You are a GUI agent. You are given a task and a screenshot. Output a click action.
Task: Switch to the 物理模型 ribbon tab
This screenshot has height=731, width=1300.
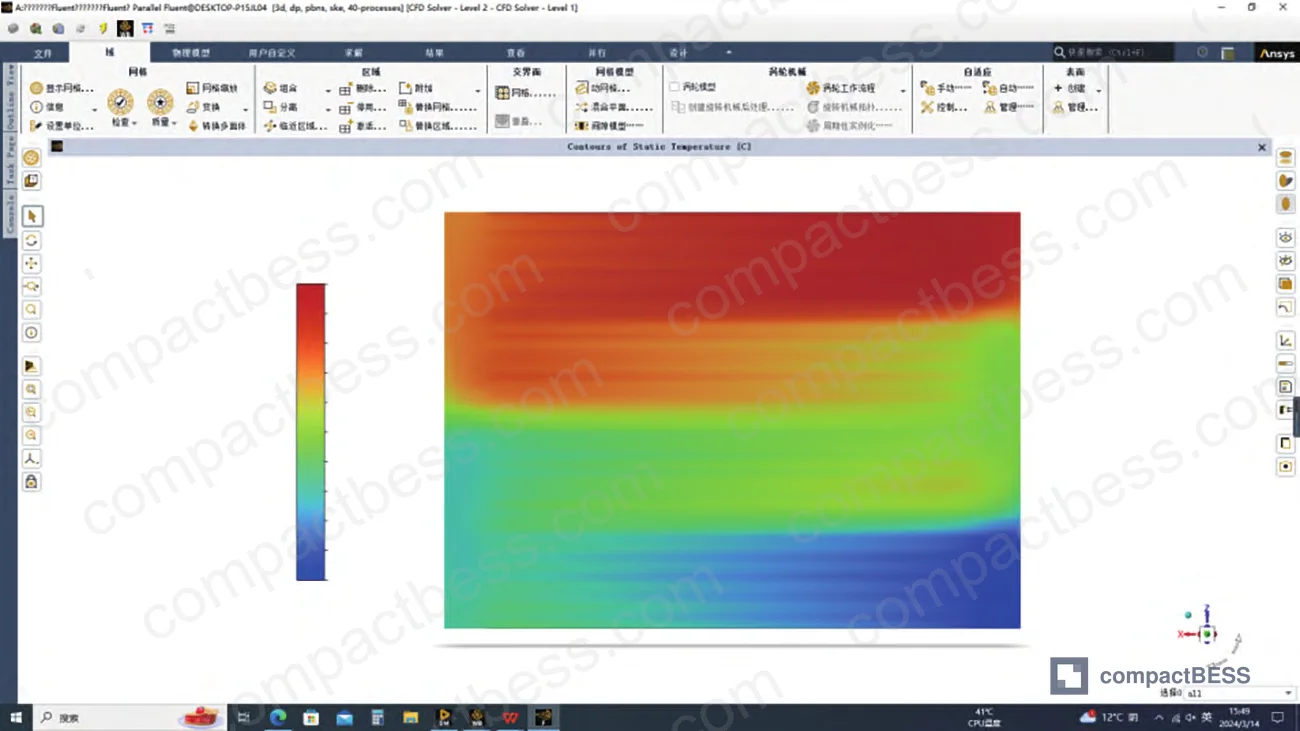(191, 53)
